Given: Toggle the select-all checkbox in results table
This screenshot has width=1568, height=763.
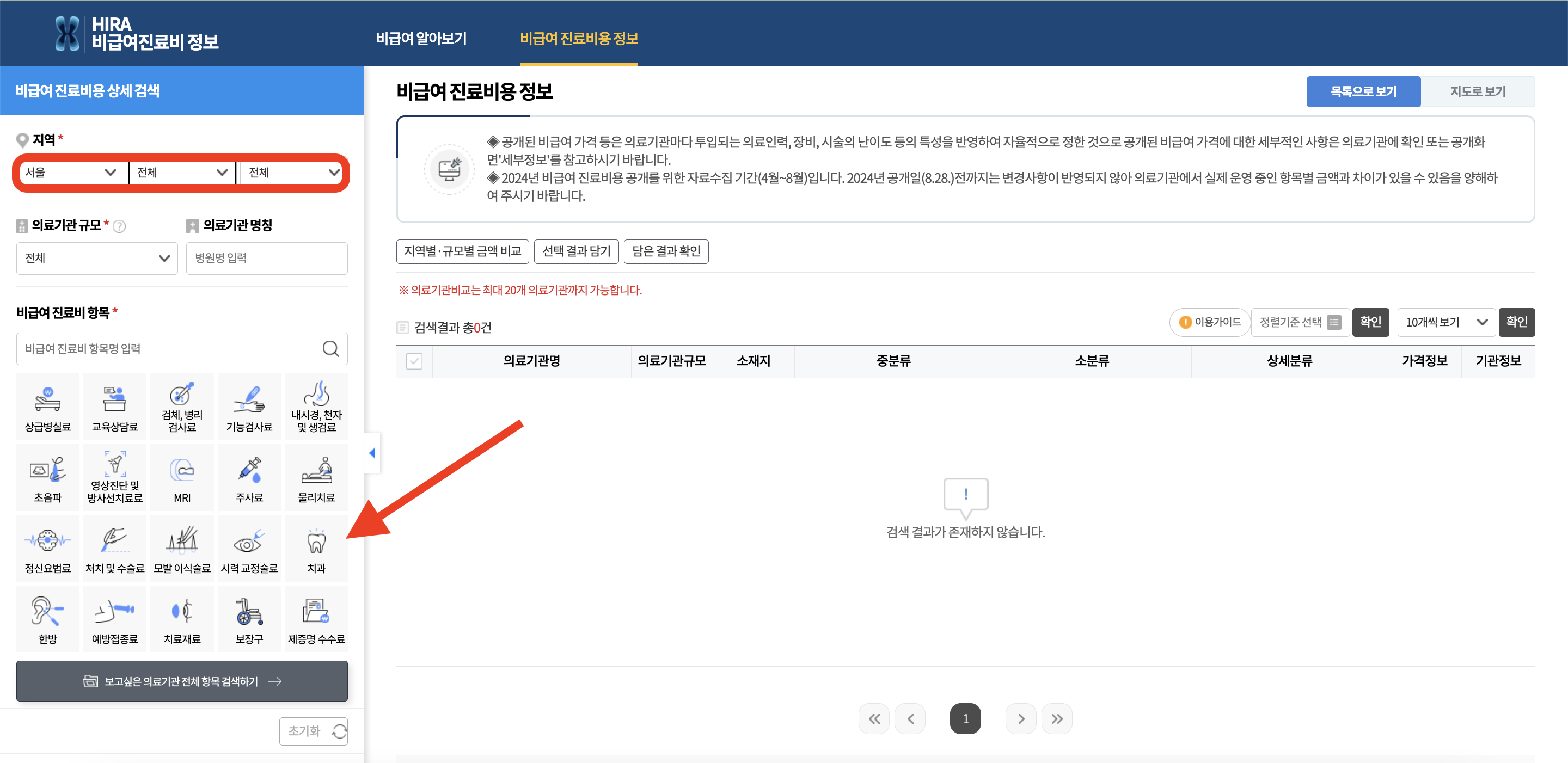Looking at the screenshot, I should (414, 361).
